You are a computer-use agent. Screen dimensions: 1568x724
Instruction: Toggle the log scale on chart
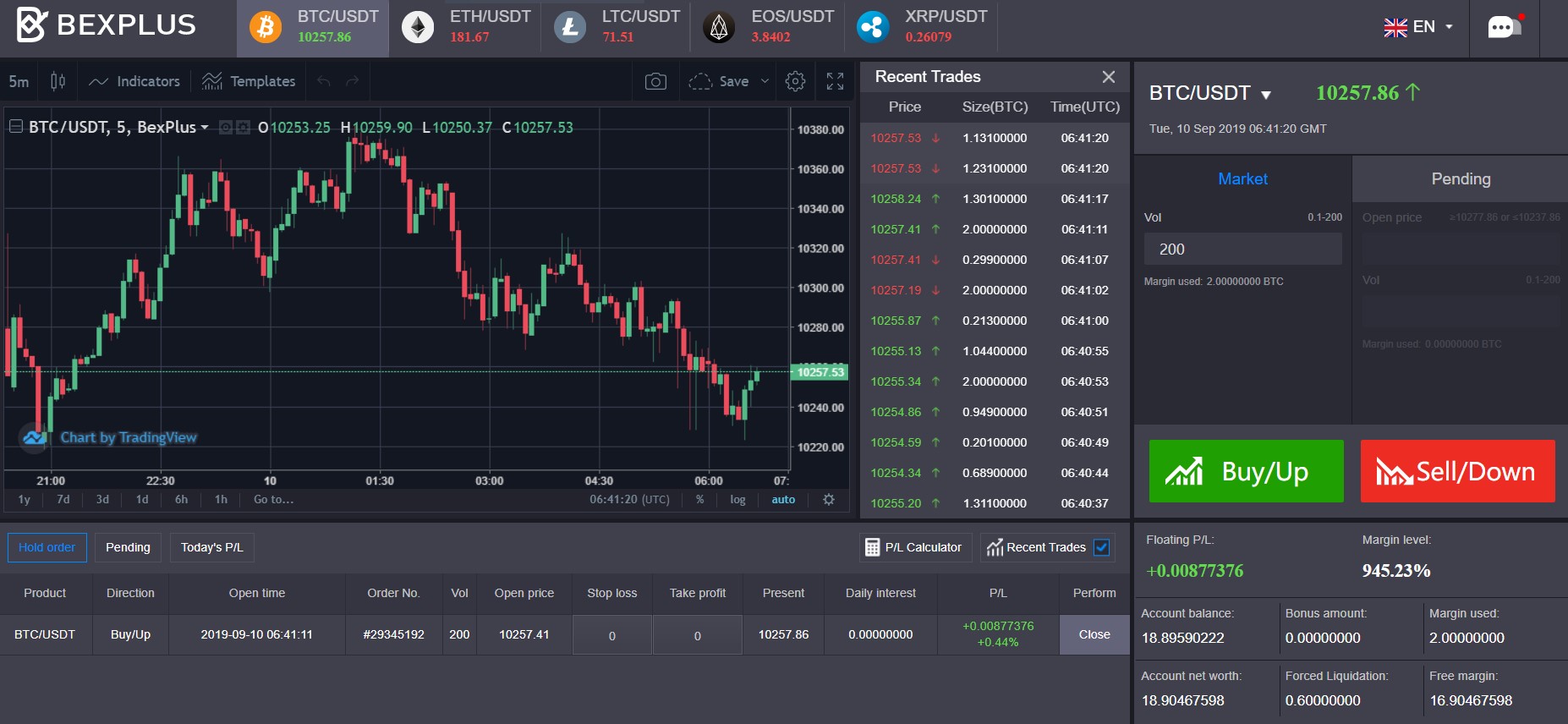737,499
